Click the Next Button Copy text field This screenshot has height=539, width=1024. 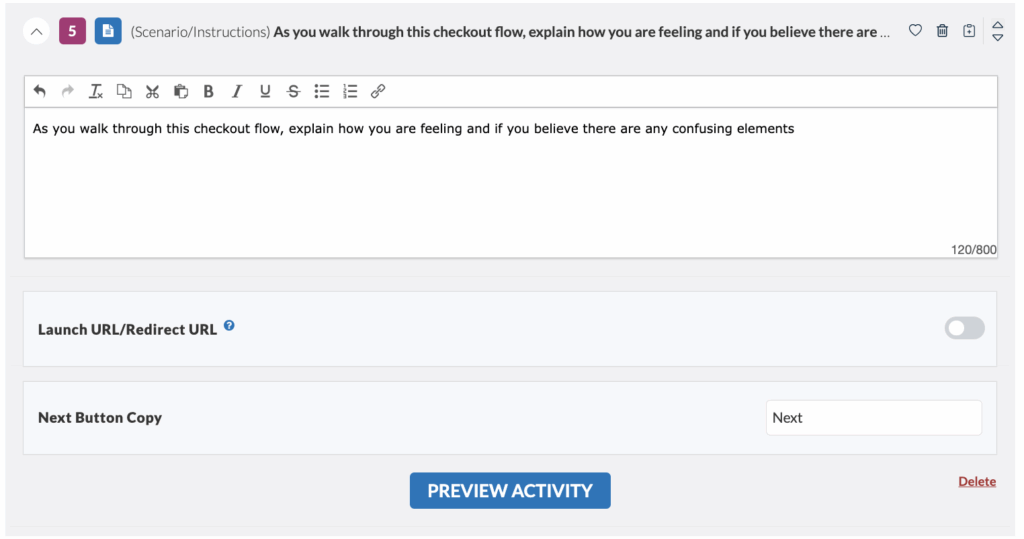click(x=873, y=418)
